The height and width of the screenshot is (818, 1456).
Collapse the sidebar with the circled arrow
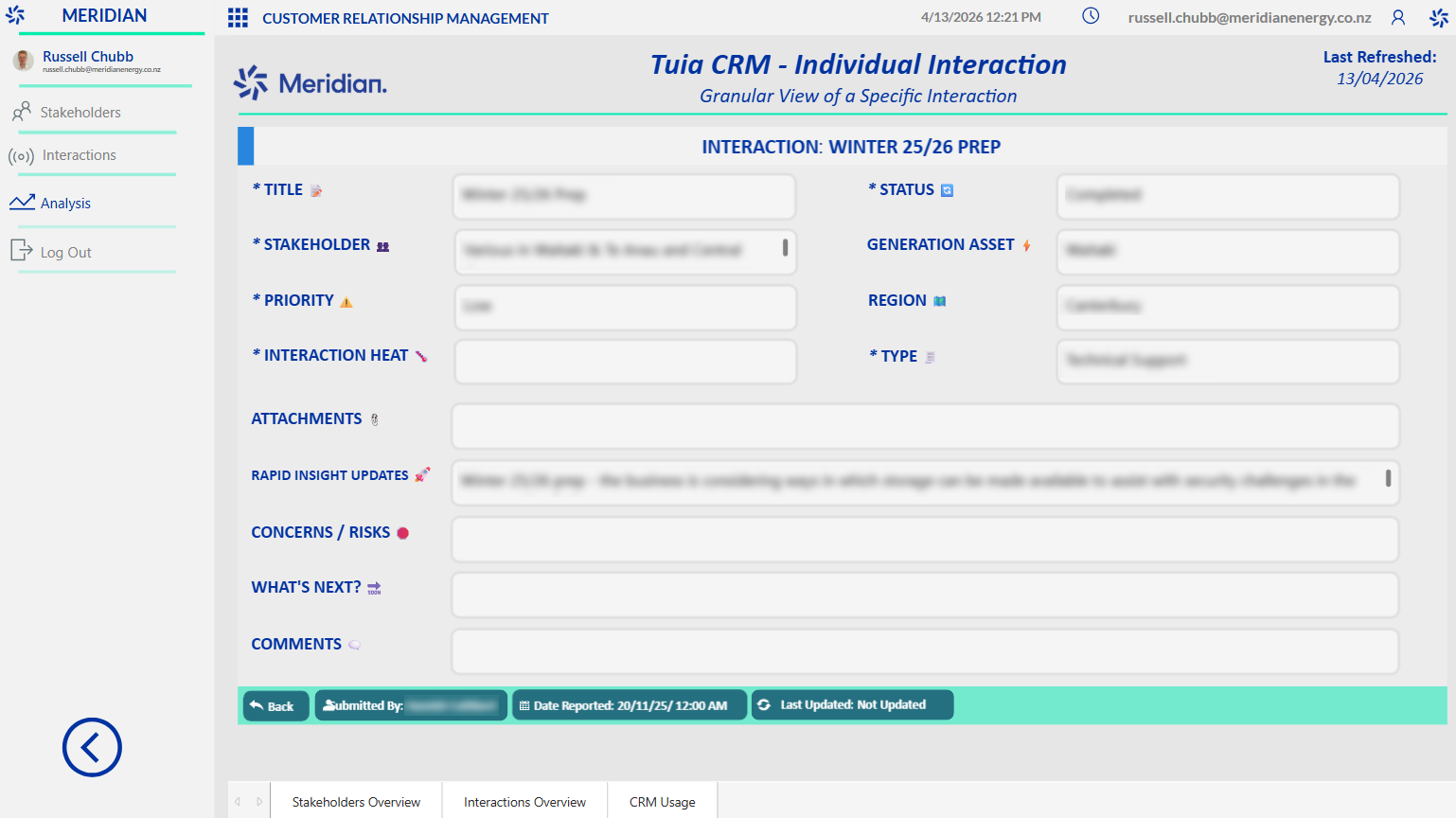pos(92,747)
